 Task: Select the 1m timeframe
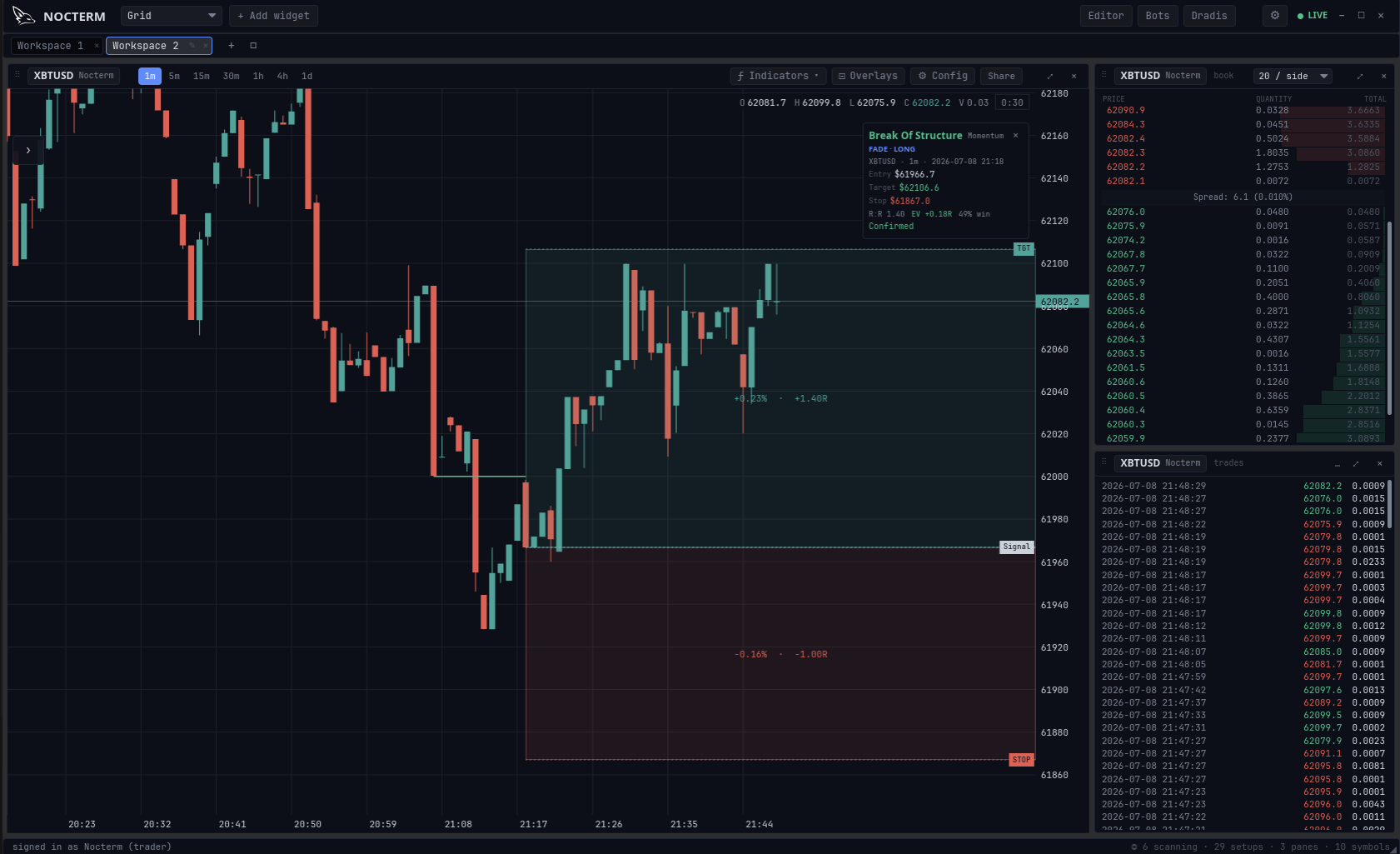(150, 76)
